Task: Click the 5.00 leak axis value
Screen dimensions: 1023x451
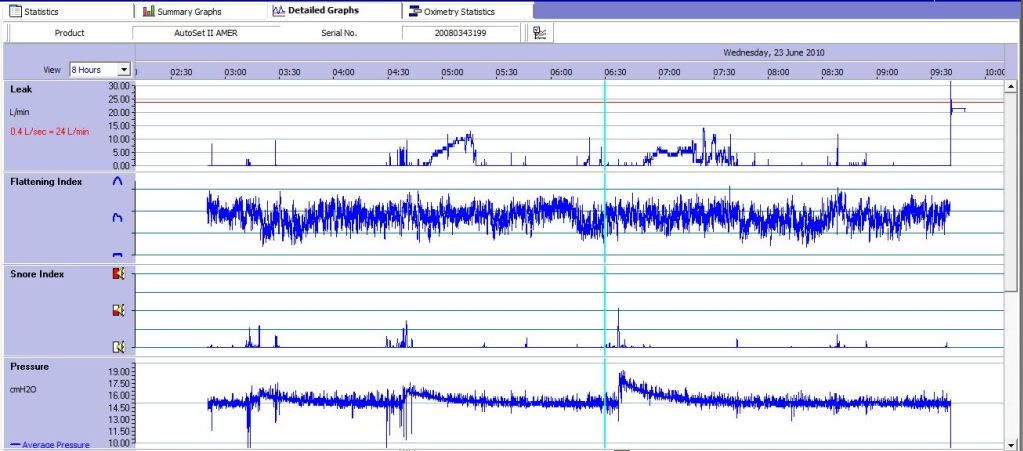Action: click(x=123, y=152)
